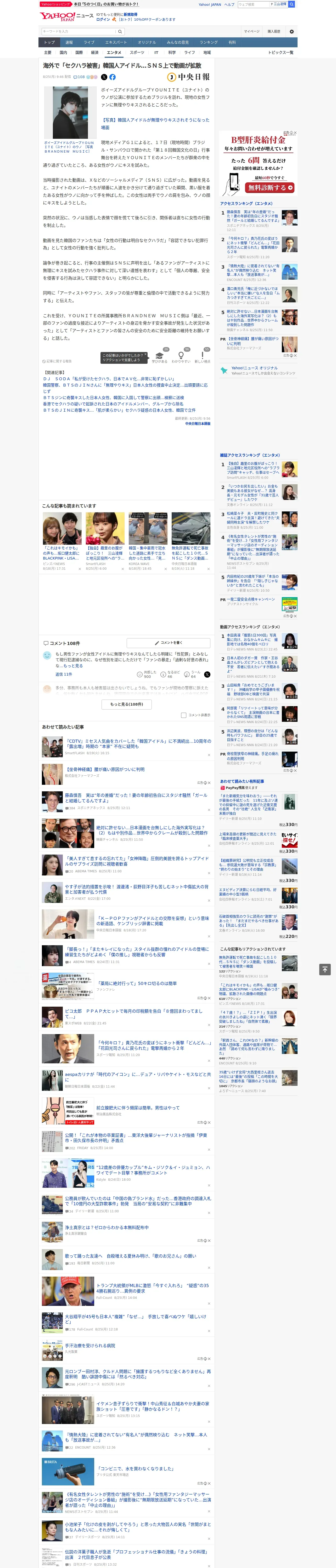Open the スポーツ category tab
Screen dimensions: 336x1568
[137, 53]
